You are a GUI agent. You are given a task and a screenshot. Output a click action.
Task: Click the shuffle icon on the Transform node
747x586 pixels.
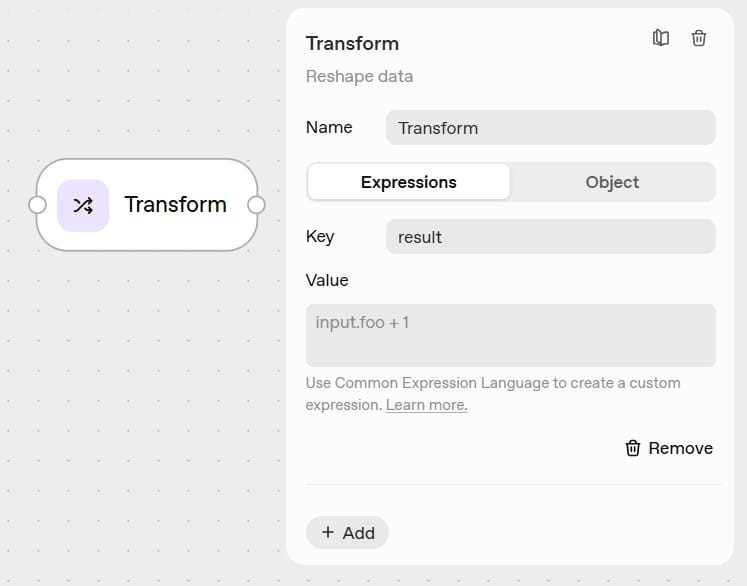[x=83, y=205]
